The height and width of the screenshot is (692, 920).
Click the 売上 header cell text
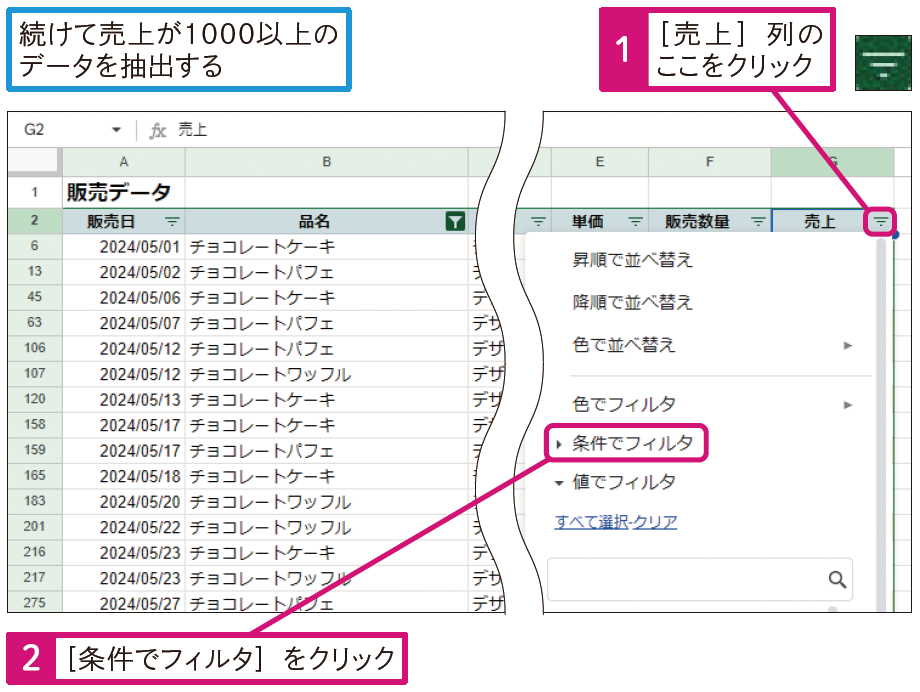point(820,221)
